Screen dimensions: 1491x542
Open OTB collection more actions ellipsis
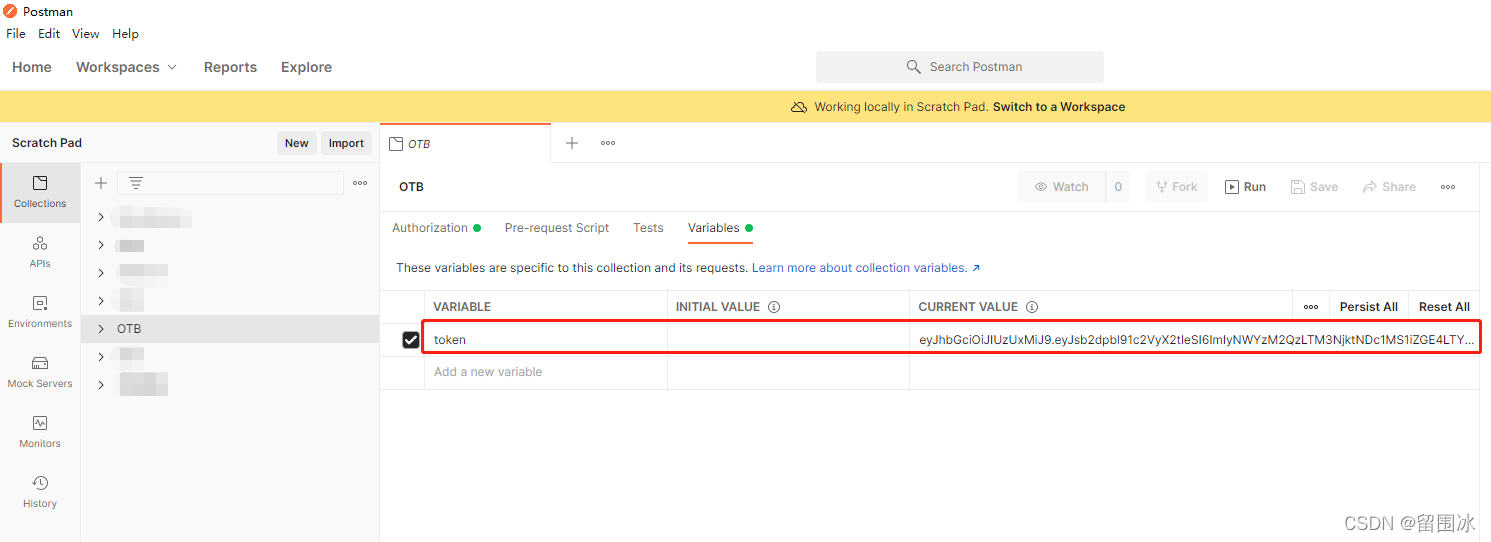pos(1448,187)
